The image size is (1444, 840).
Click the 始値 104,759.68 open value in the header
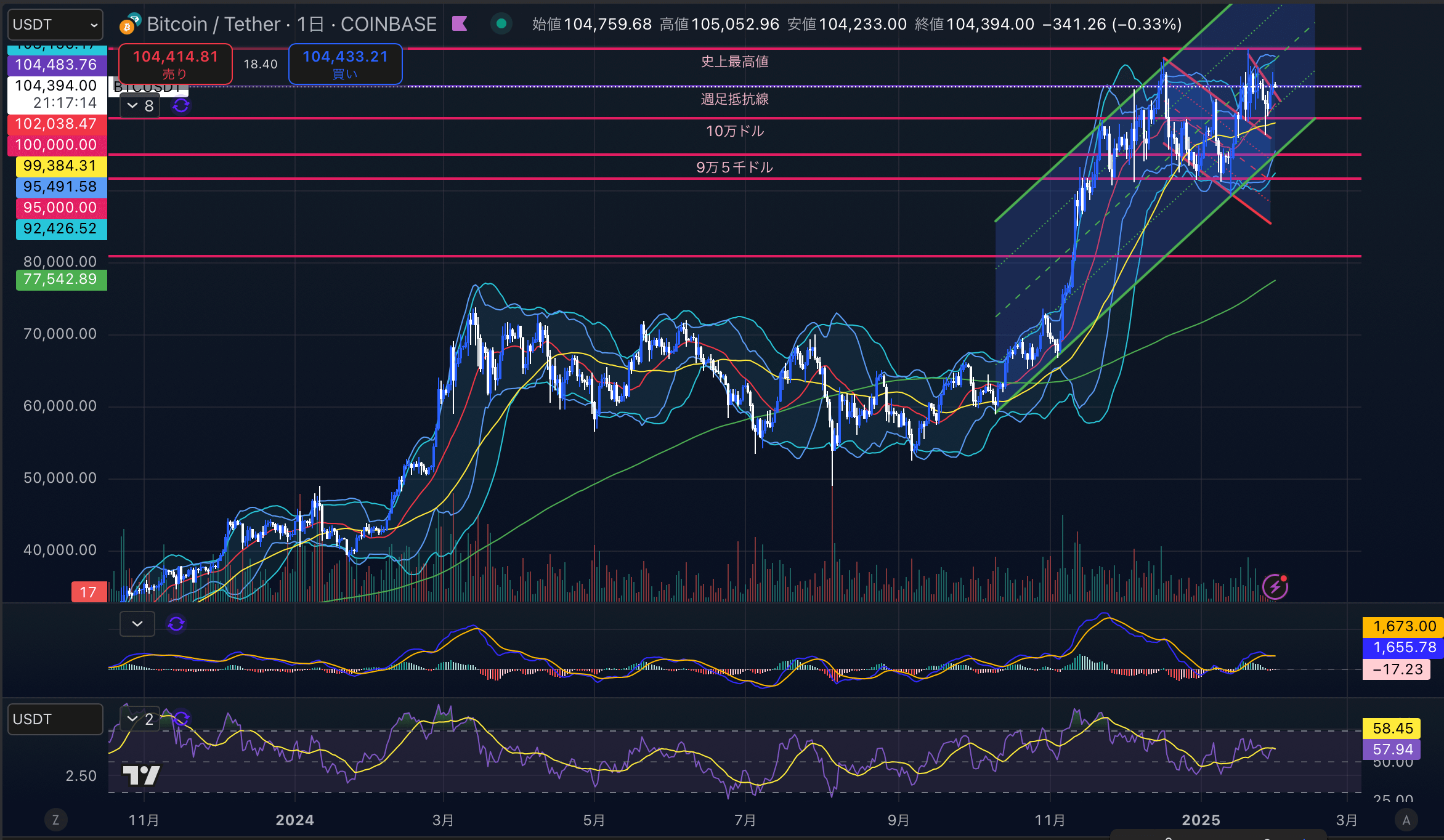point(592,24)
